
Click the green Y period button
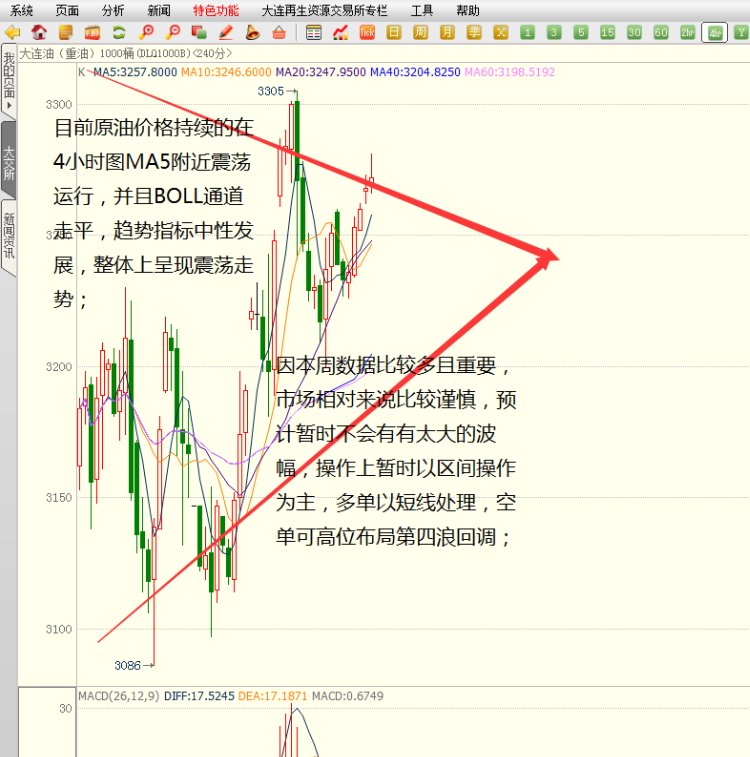tap(741, 33)
